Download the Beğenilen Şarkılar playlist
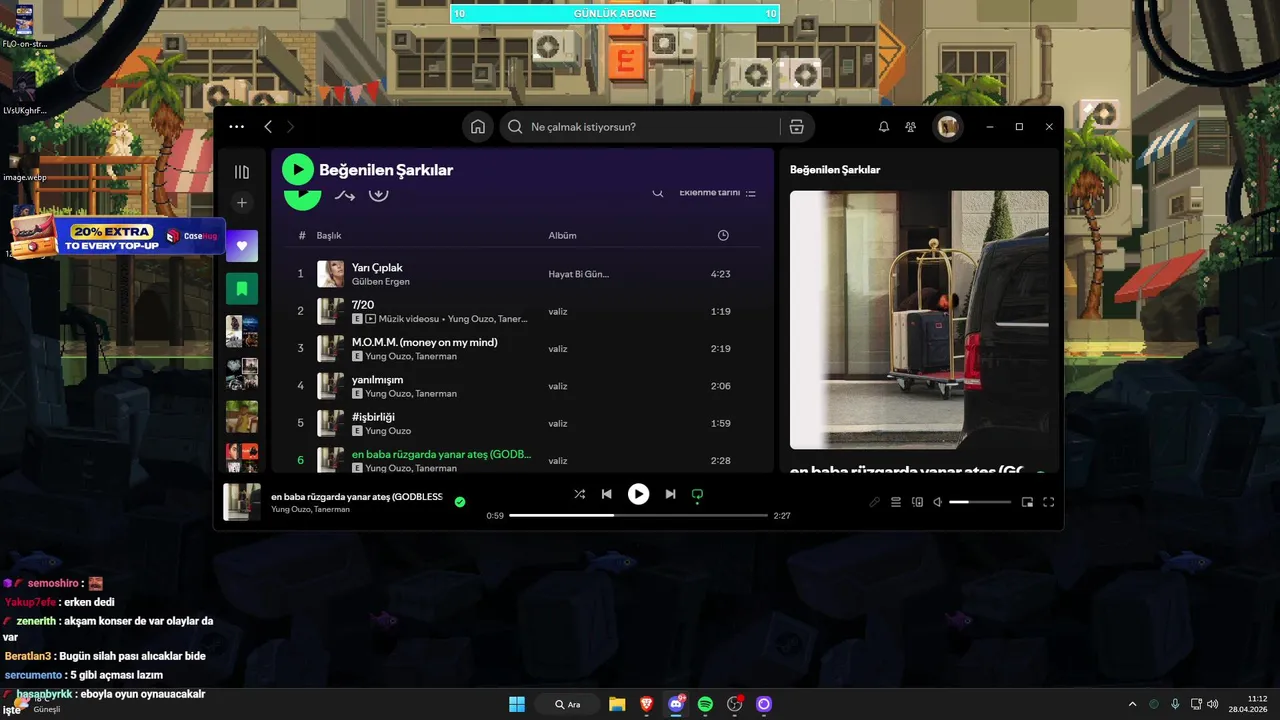 [378, 194]
